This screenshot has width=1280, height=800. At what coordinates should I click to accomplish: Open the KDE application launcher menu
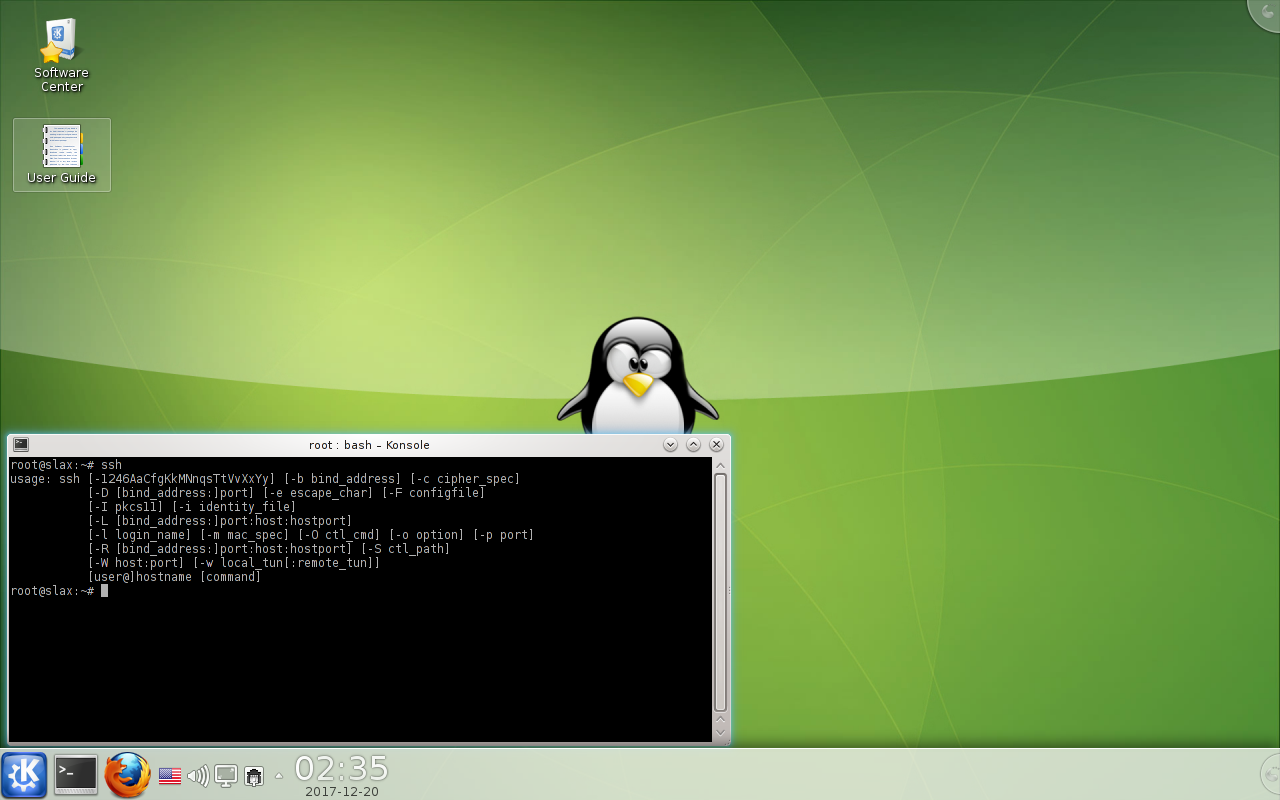[x=24, y=775]
